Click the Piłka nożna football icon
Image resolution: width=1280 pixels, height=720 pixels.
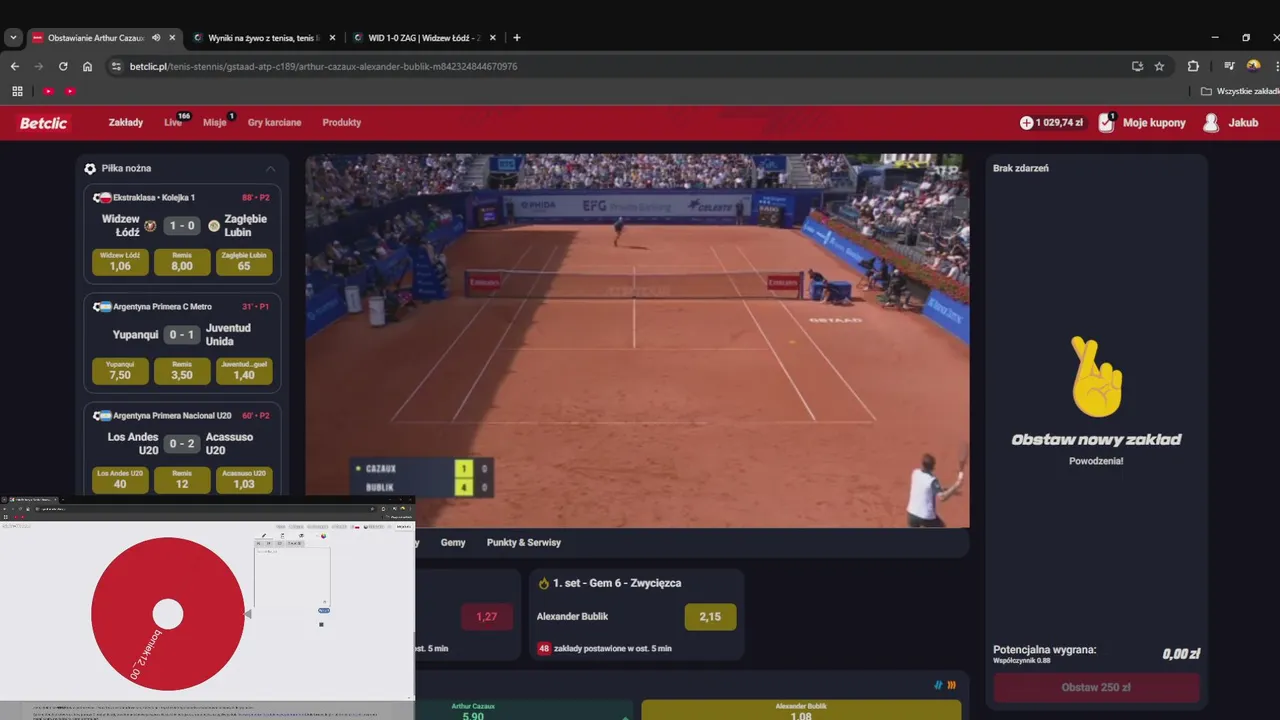(90, 169)
